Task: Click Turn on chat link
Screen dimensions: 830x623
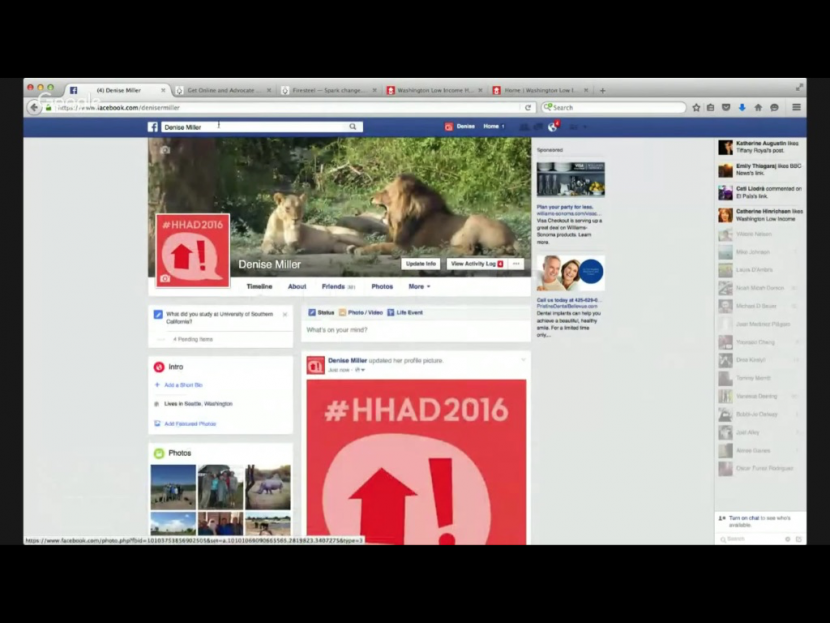Action: pos(744,518)
